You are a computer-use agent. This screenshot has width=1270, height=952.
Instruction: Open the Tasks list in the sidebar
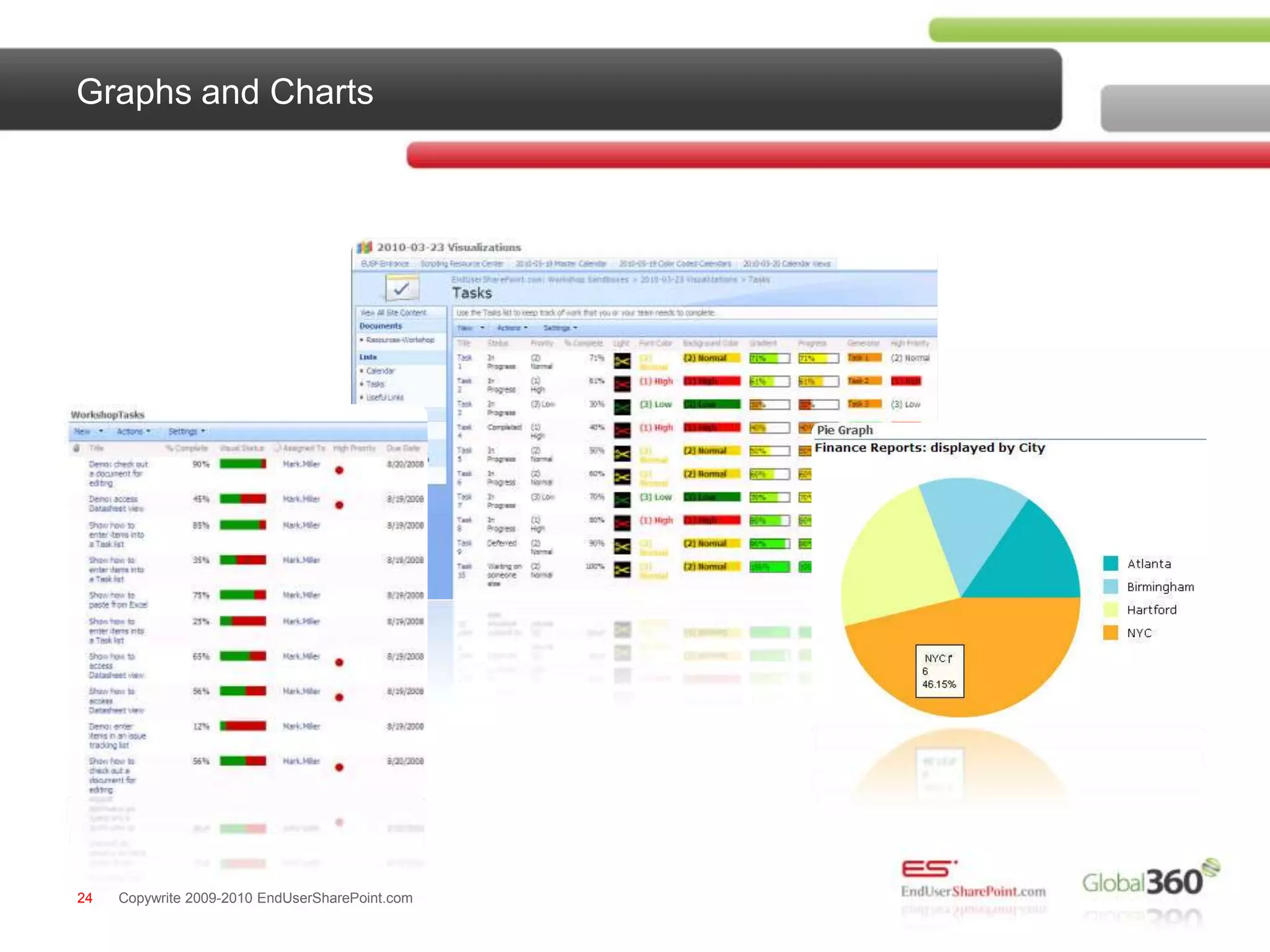(375, 384)
